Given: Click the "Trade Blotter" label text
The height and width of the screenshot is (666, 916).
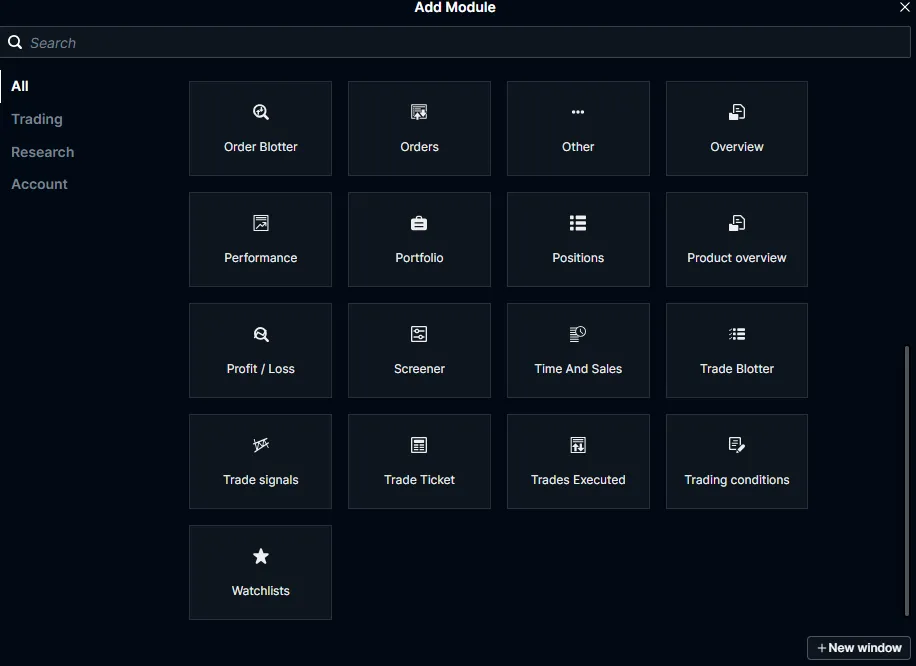Looking at the screenshot, I should tap(737, 369).
